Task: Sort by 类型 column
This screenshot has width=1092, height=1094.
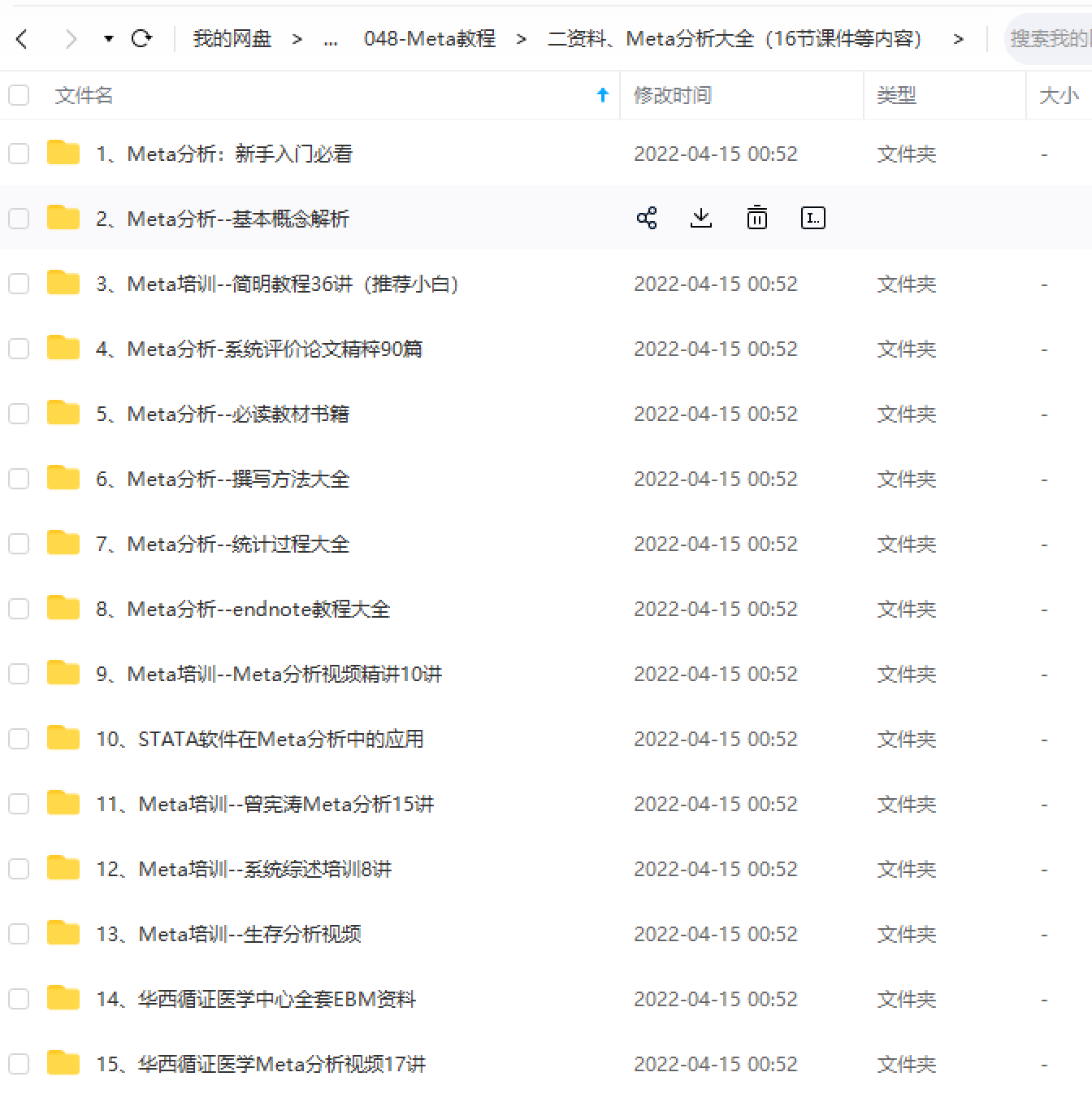Action: [x=897, y=95]
